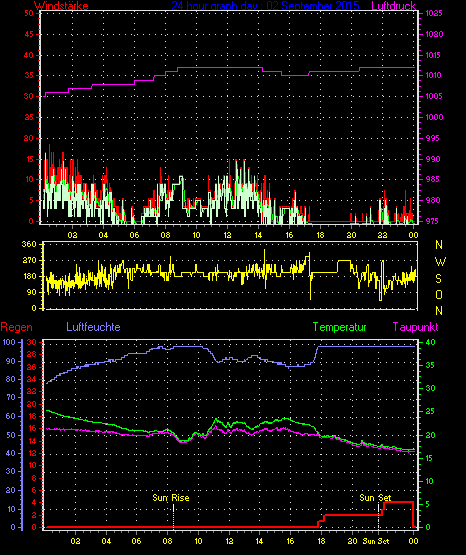Screen dimensions: 466x555
Task: Click the Luftfeuchte legend label
Action: [93, 327]
